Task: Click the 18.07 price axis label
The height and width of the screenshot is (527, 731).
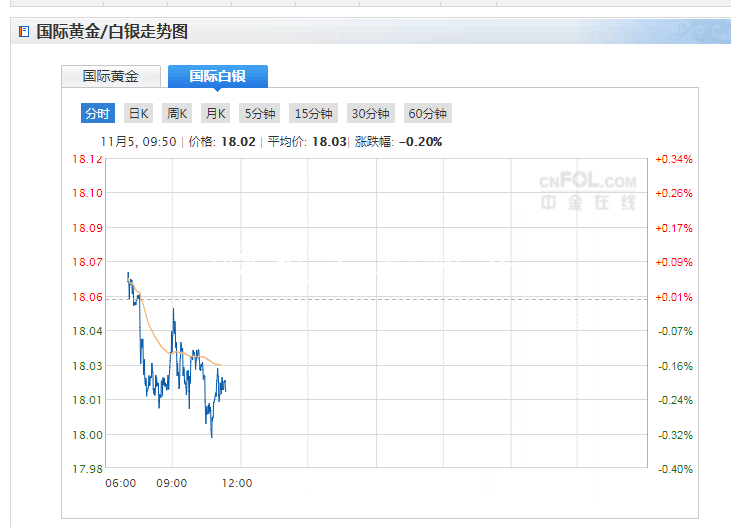Action: pos(87,262)
